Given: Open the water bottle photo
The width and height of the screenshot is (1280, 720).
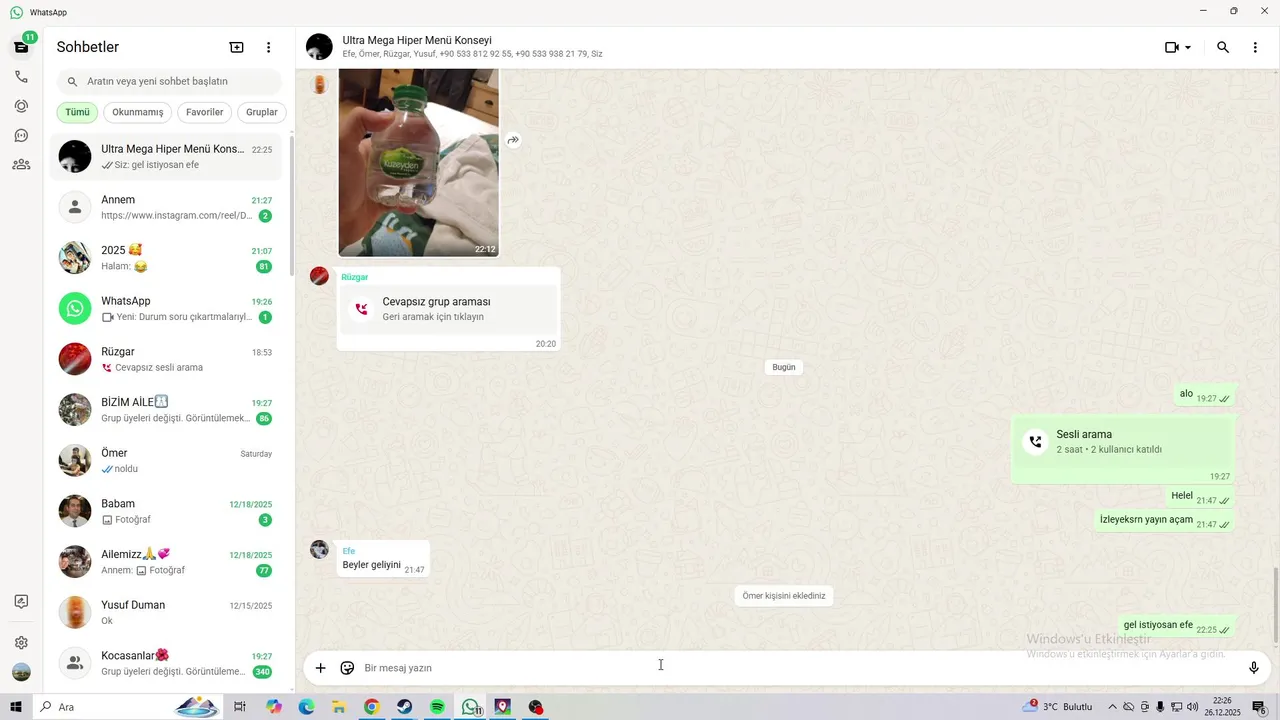Looking at the screenshot, I should pyautogui.click(x=418, y=163).
